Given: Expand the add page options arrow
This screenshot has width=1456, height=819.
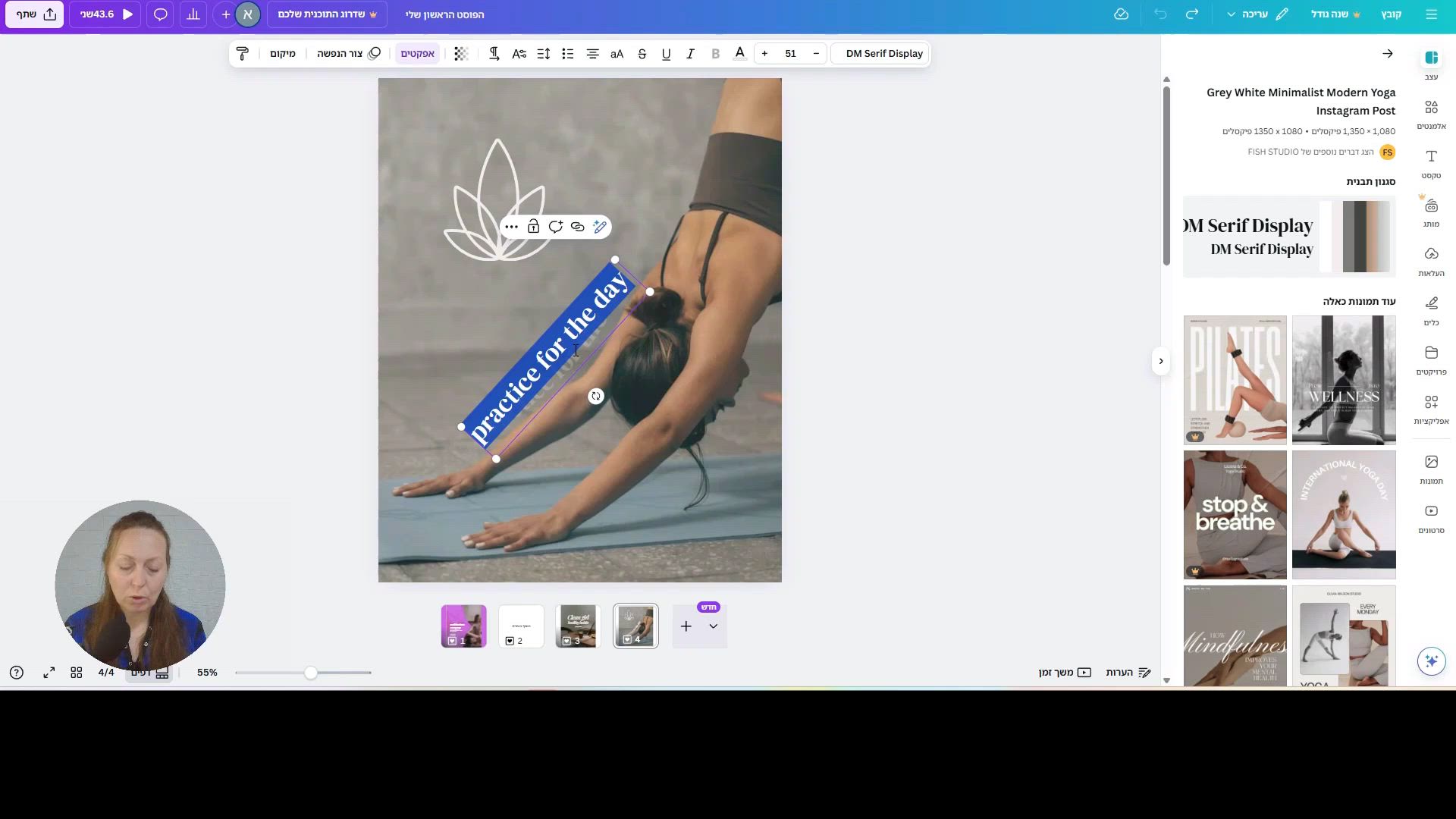Looking at the screenshot, I should pyautogui.click(x=713, y=626).
